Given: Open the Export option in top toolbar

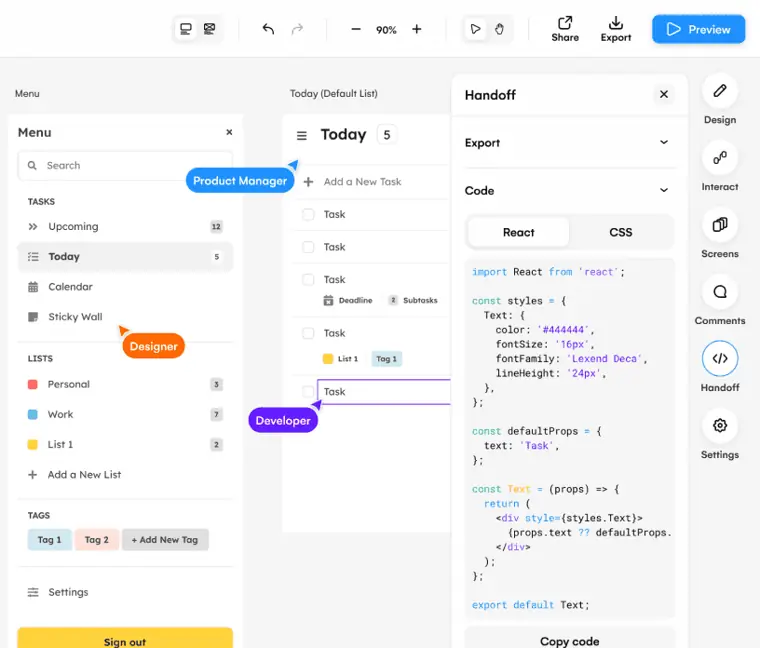Looking at the screenshot, I should tap(616, 29).
